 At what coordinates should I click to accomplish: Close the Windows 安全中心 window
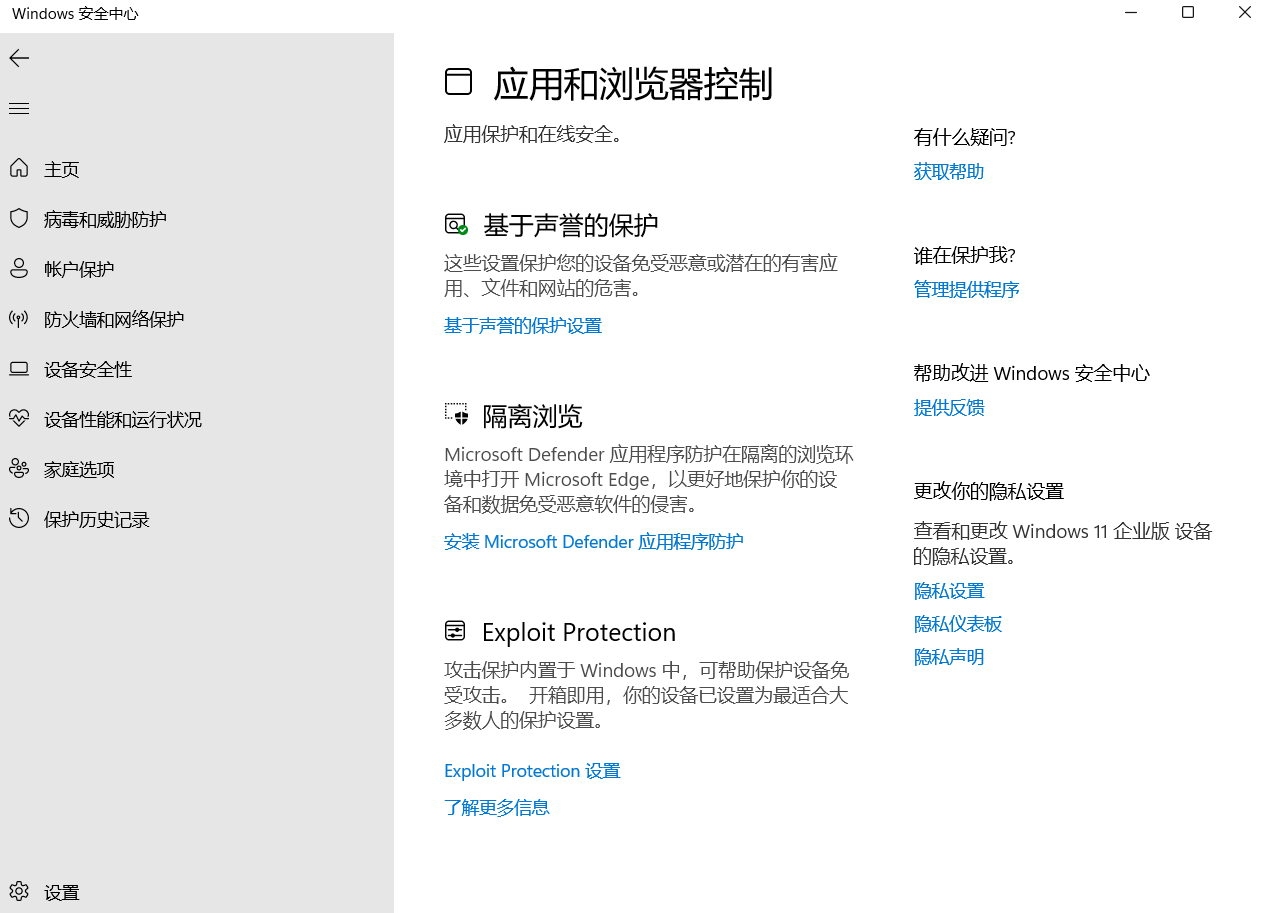[1244, 13]
